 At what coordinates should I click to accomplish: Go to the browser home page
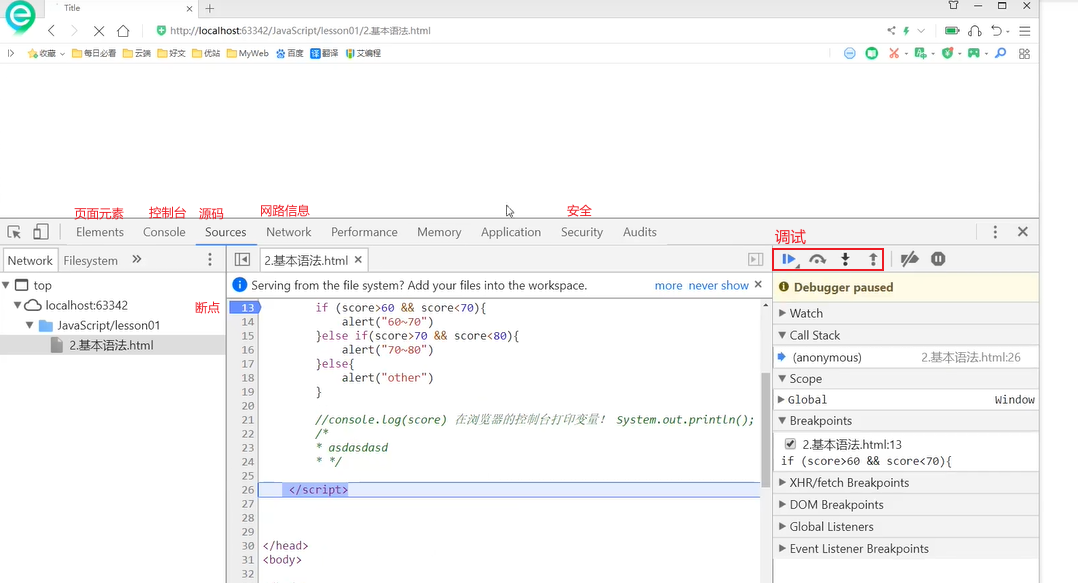click(x=123, y=30)
